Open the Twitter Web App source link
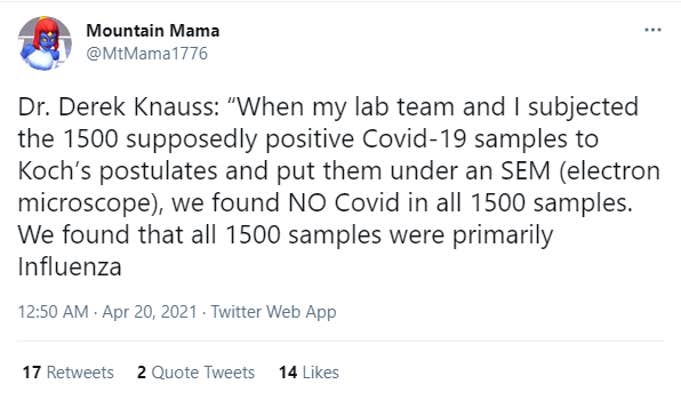Image resolution: width=681 pixels, height=400 pixels. point(273,312)
